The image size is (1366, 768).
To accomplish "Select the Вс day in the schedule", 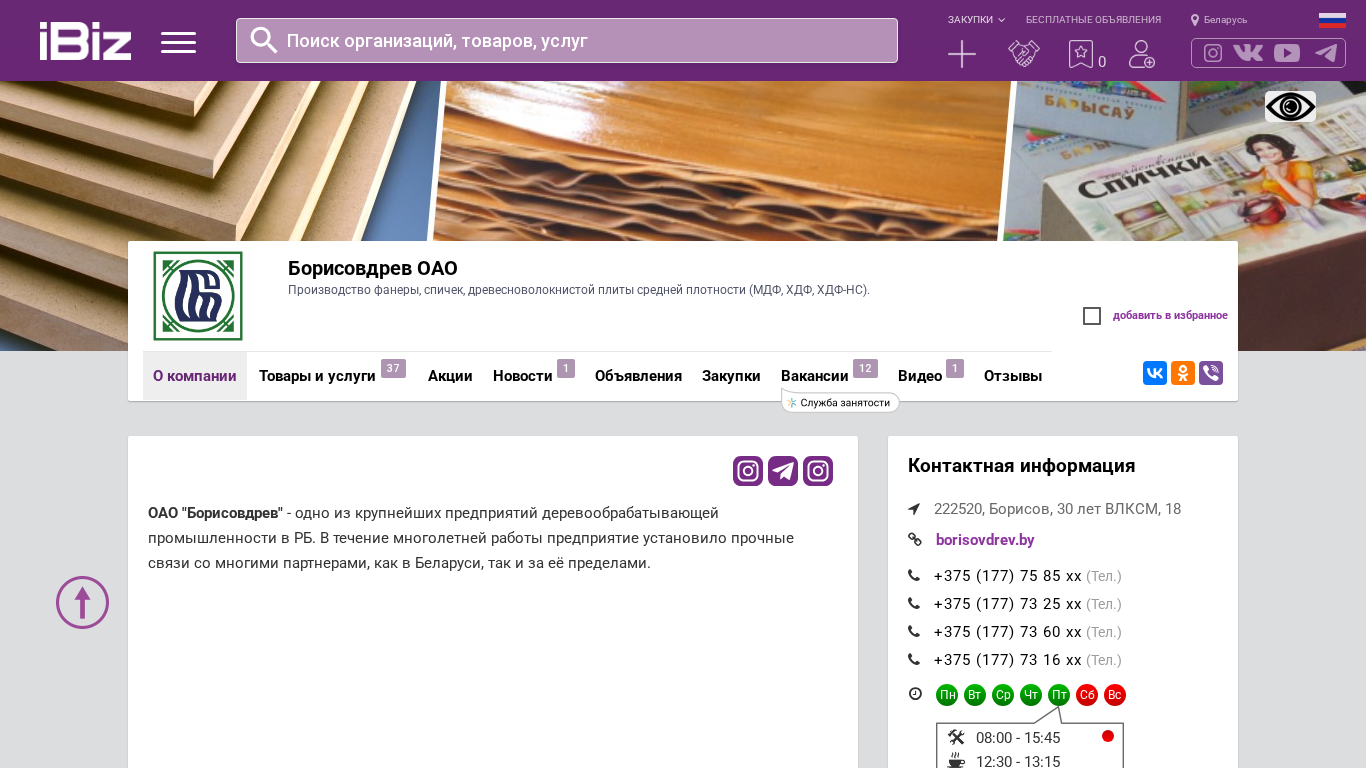I will click(1115, 695).
